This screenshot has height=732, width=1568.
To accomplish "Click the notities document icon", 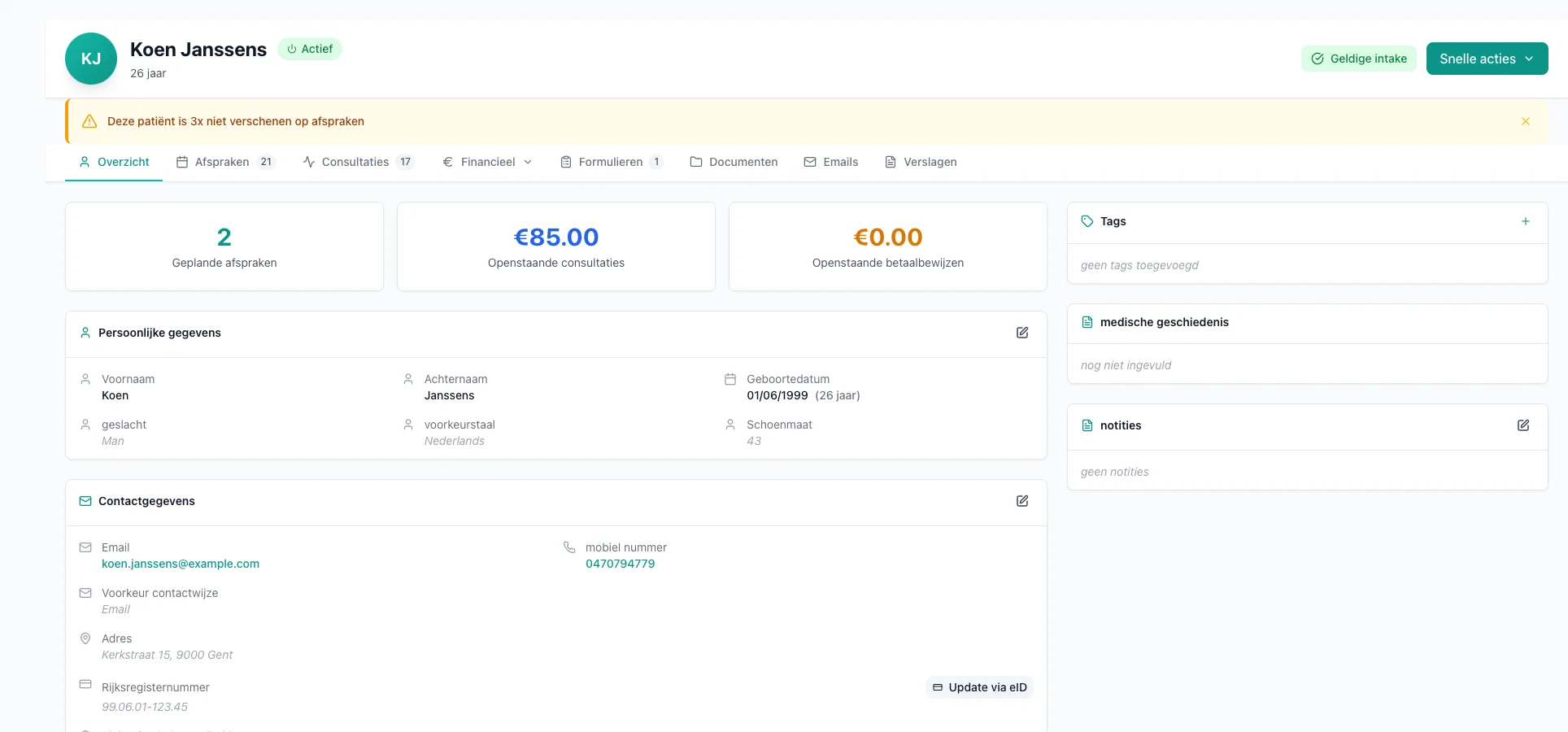I will [x=1087, y=425].
